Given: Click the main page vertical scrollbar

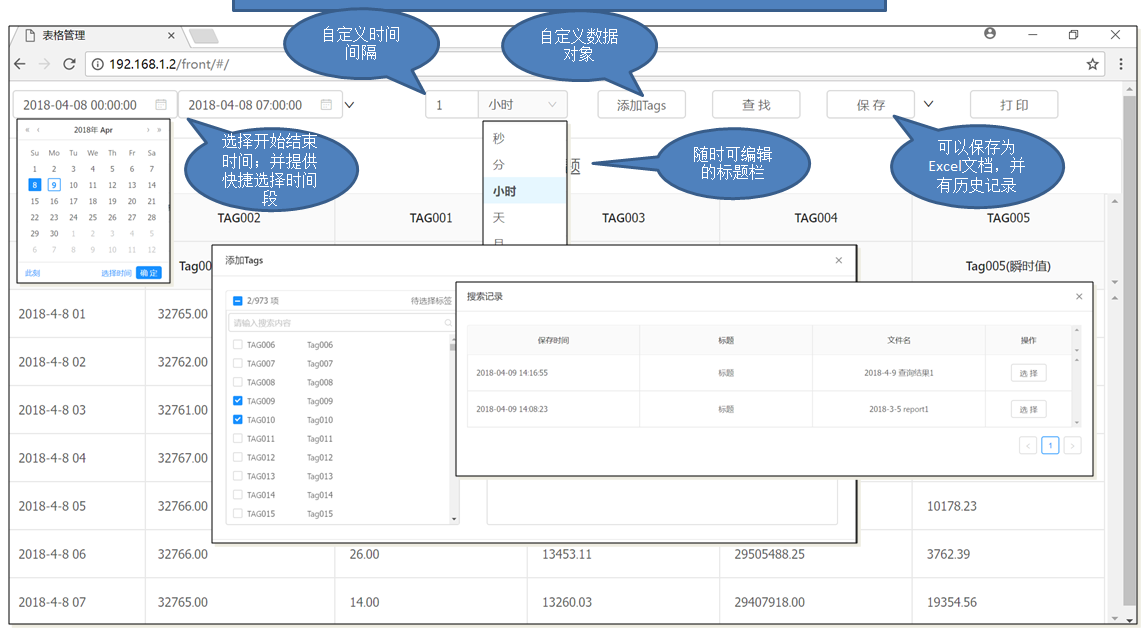Looking at the screenshot, I should point(1131,350).
